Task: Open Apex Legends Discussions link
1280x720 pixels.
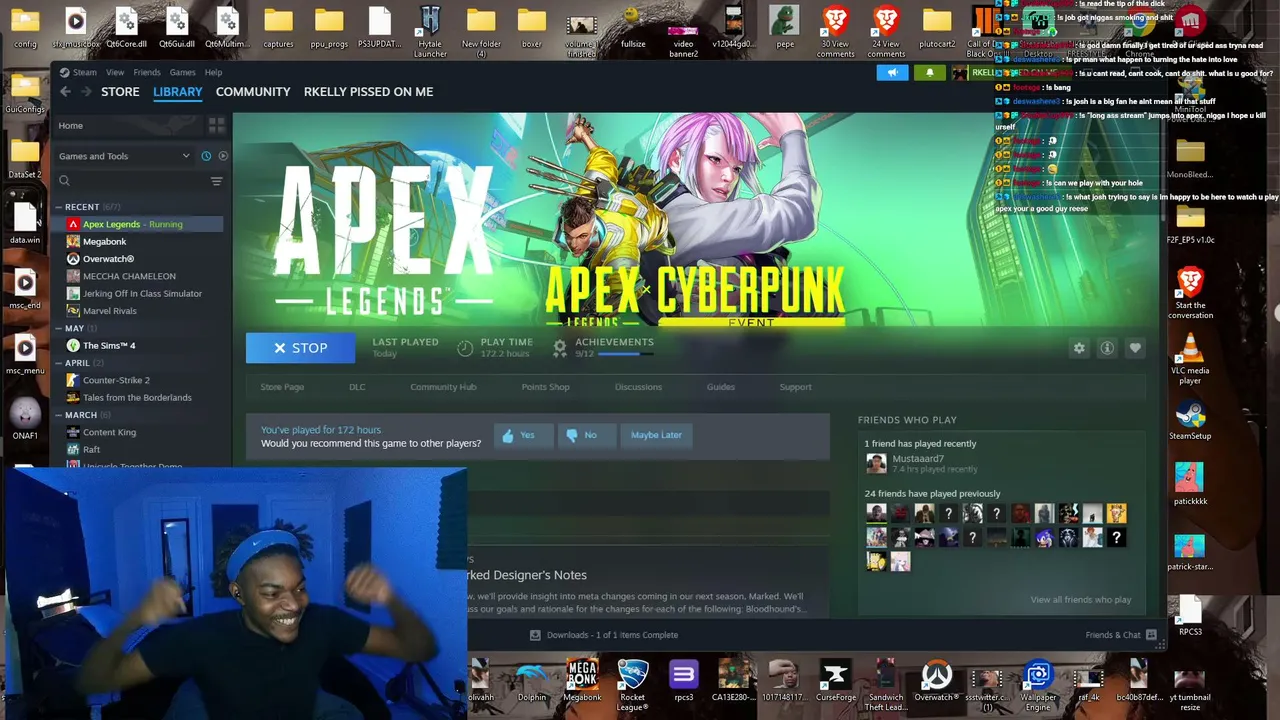Action: tap(638, 387)
